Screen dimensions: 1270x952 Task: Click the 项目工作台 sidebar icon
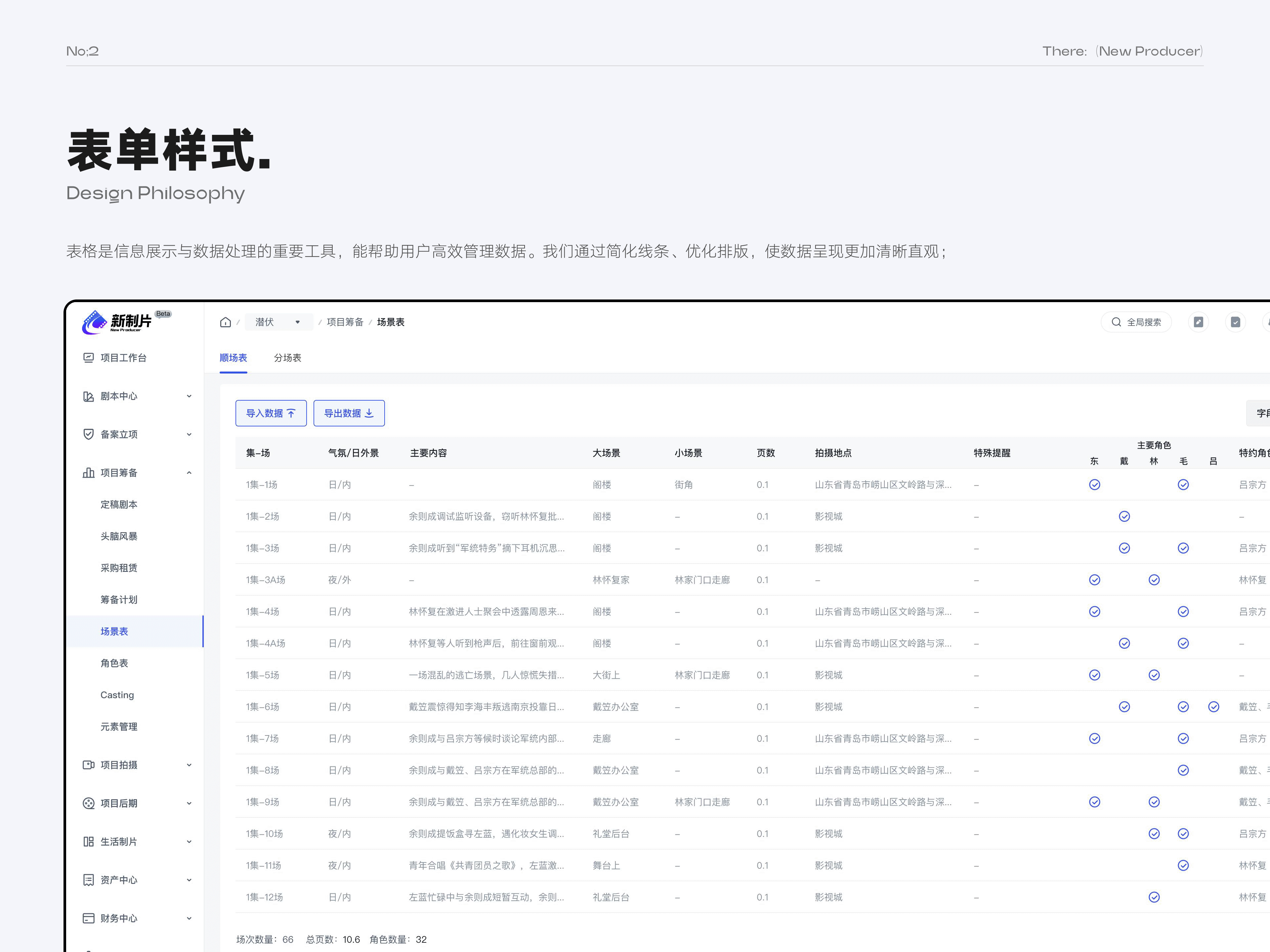(x=88, y=358)
